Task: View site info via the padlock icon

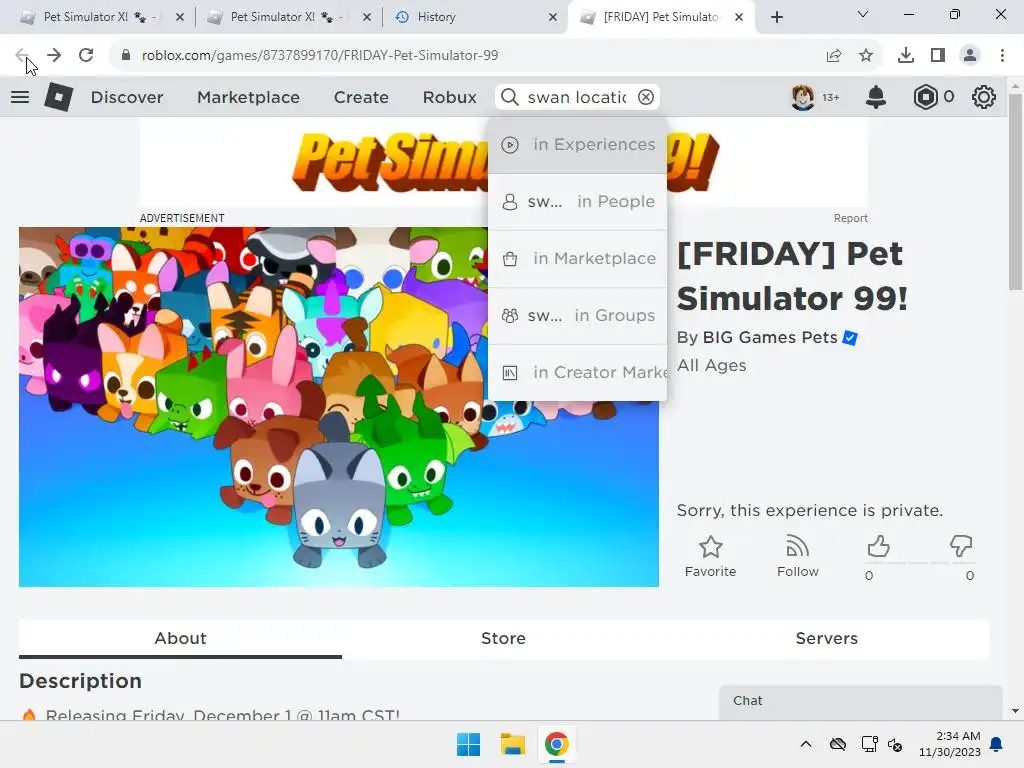Action: [x=126, y=56]
